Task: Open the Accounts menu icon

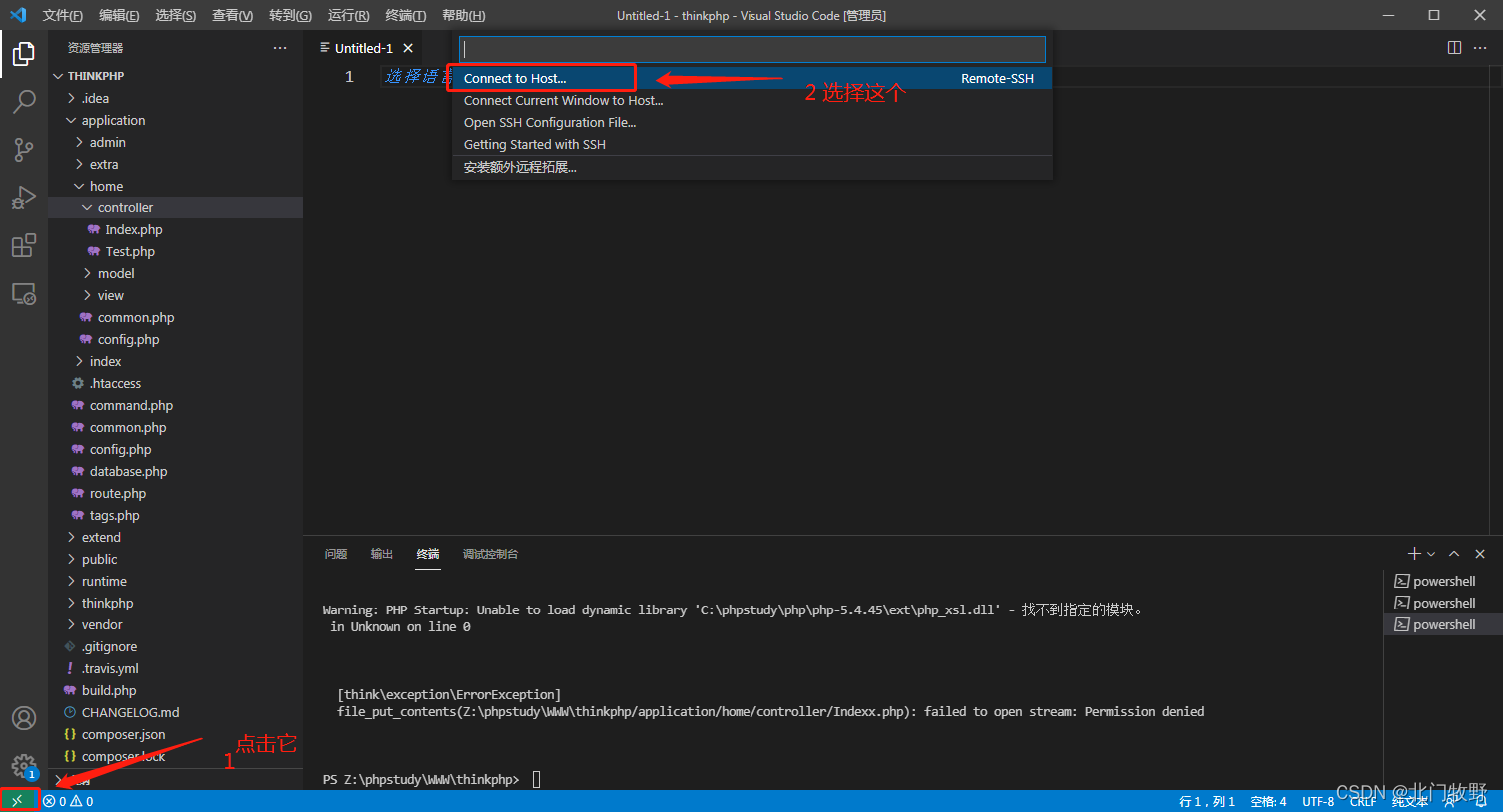Action: (24, 718)
